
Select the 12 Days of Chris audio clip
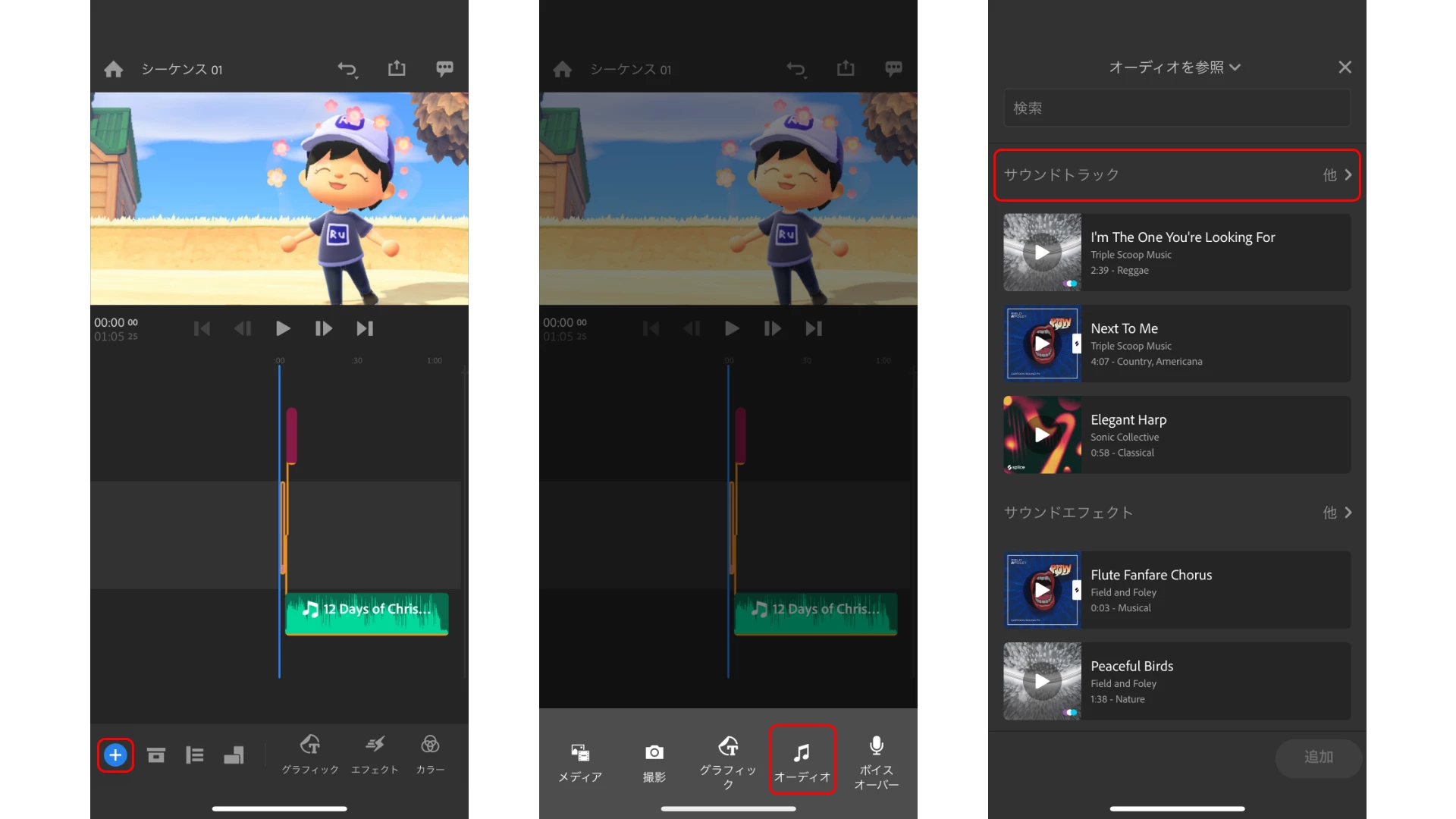coord(367,613)
